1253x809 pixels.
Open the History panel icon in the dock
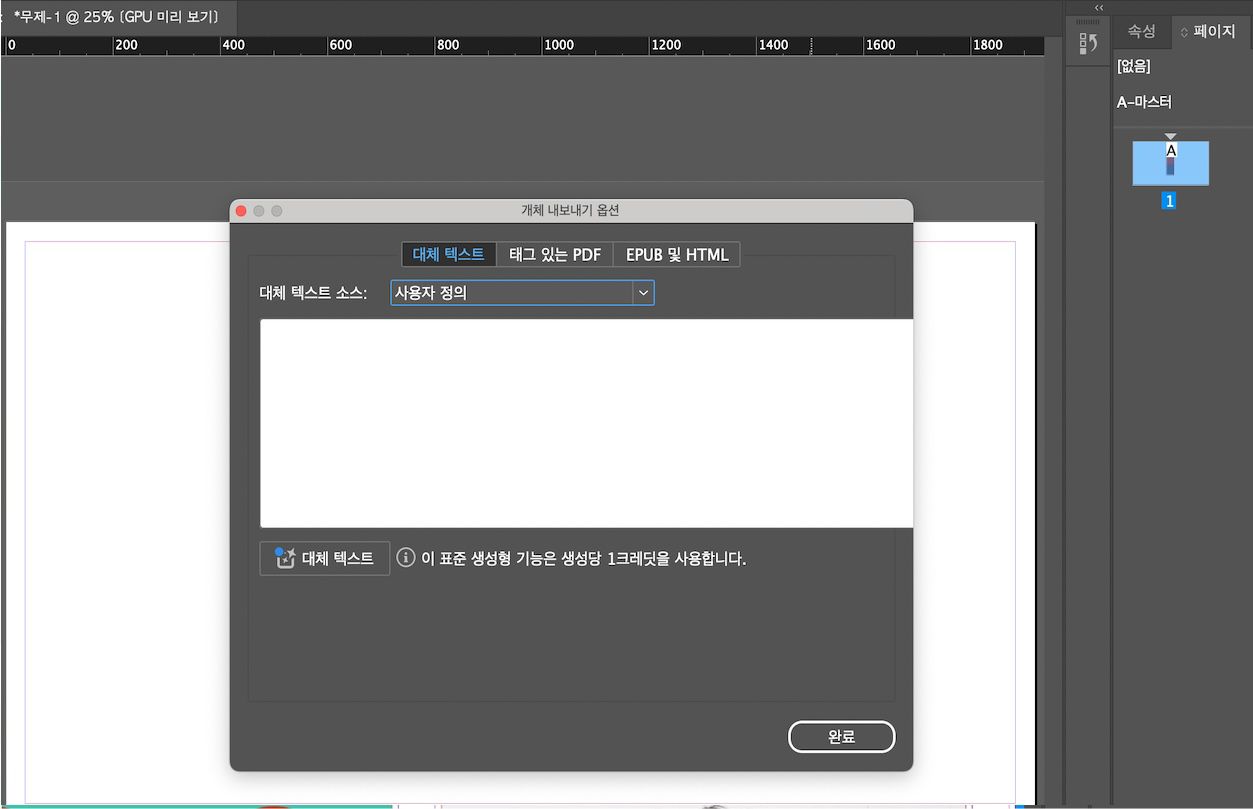[x=1088, y=44]
